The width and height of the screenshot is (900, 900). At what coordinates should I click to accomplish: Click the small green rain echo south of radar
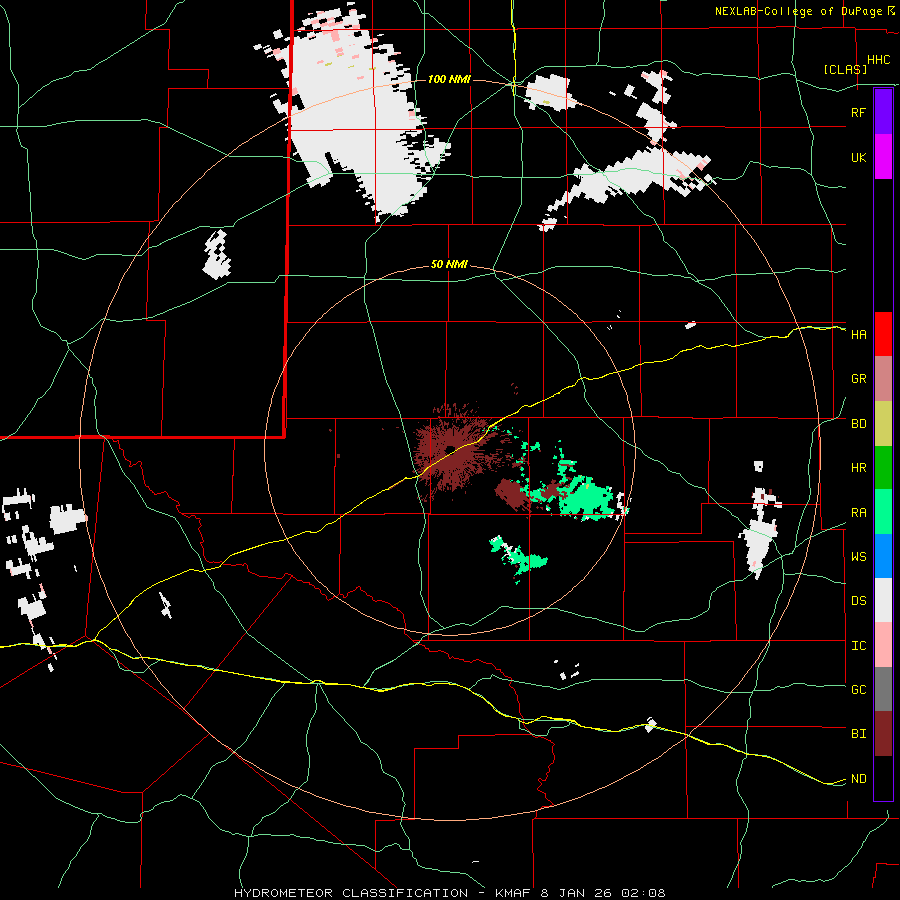coord(518,557)
